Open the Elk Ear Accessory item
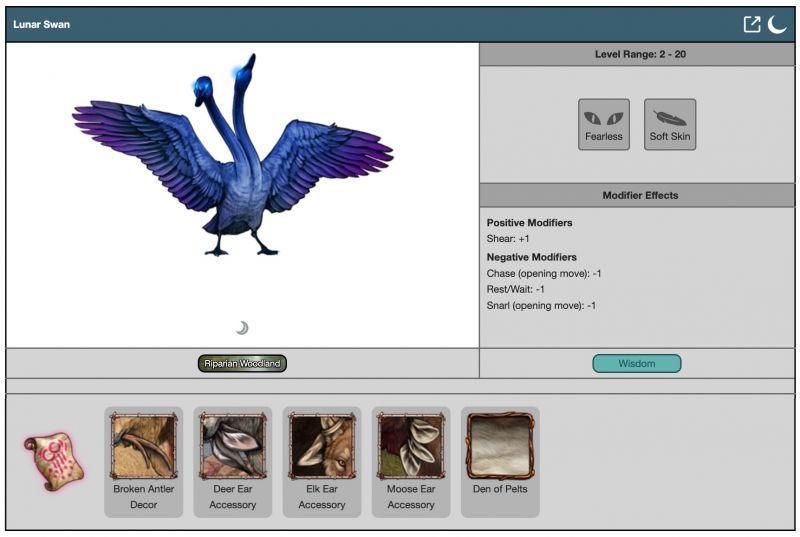The image size is (800, 537). coord(322,447)
